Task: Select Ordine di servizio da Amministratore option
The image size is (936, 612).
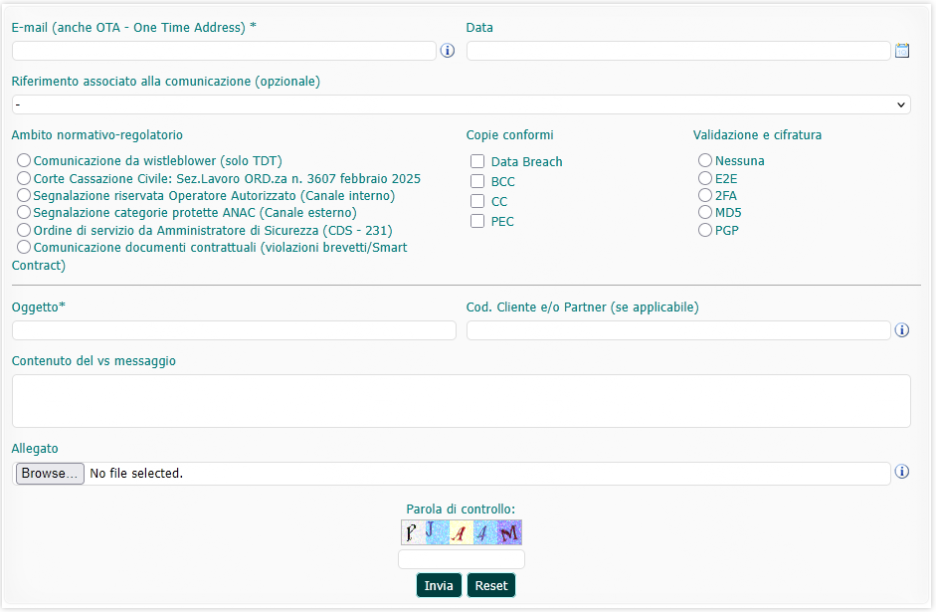Action: pos(24,230)
